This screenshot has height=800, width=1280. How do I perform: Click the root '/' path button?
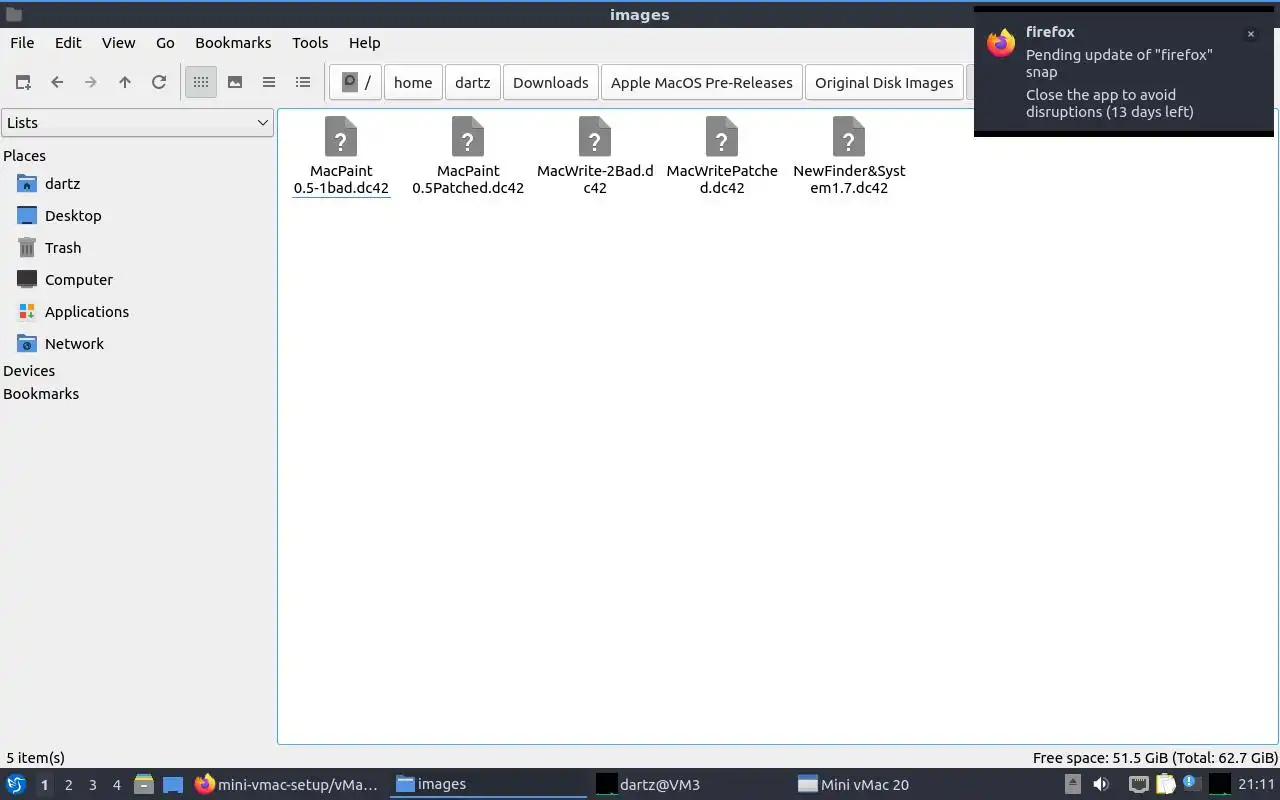[355, 83]
